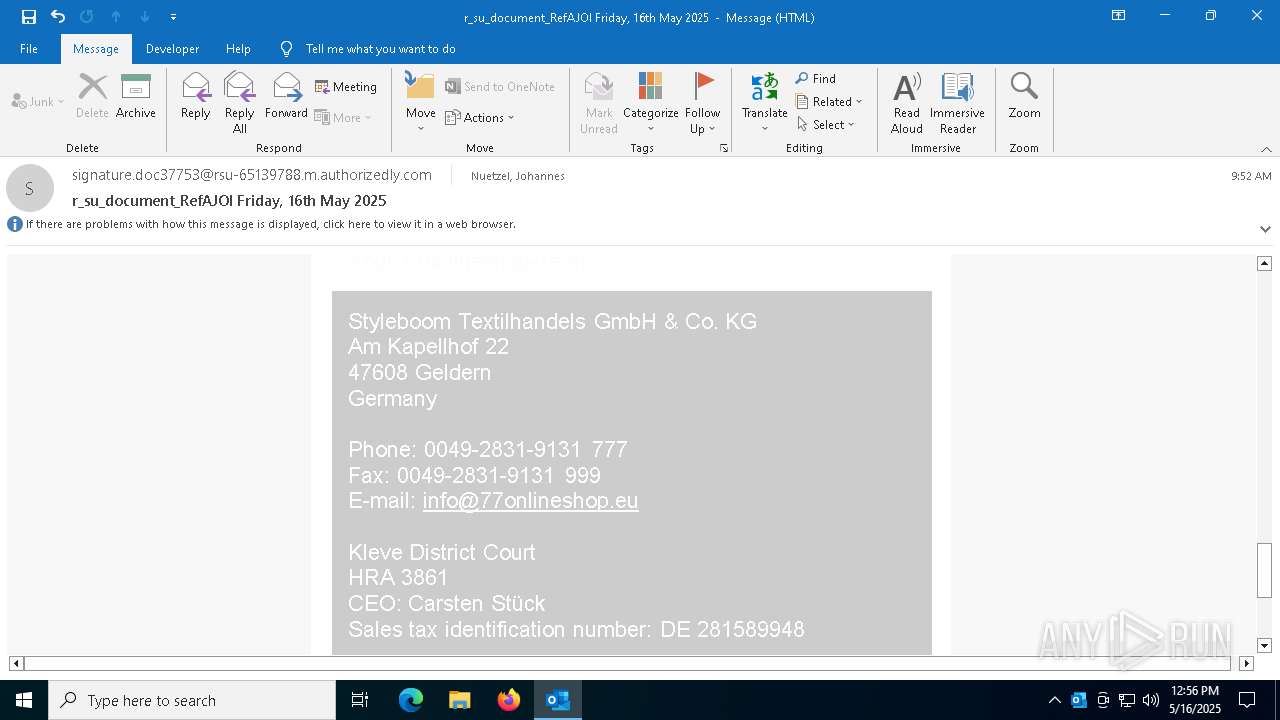Set a Follow Up flag
Screen dimensions: 1280x720
(x=703, y=102)
